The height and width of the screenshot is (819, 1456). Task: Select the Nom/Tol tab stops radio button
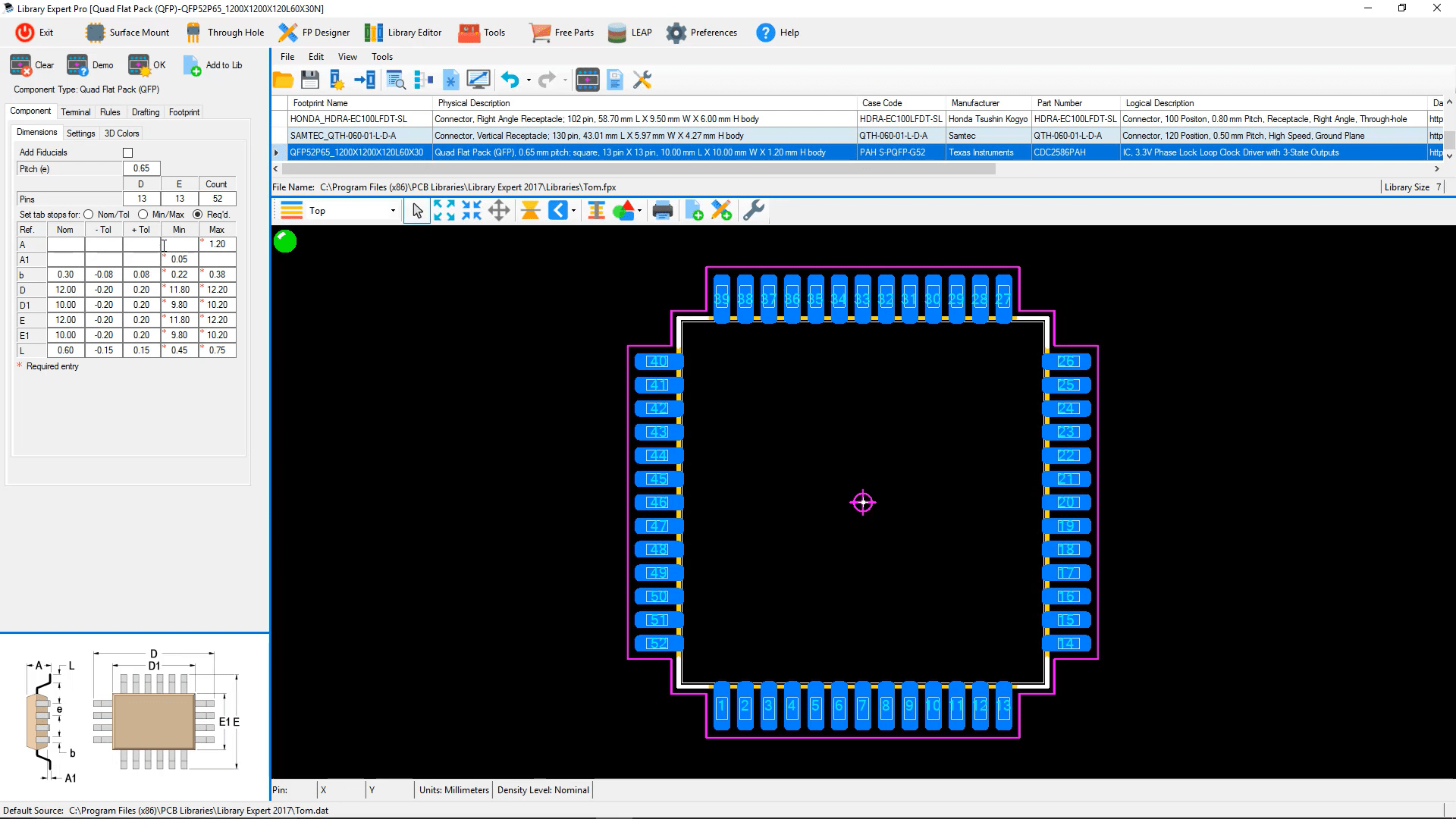(x=89, y=215)
